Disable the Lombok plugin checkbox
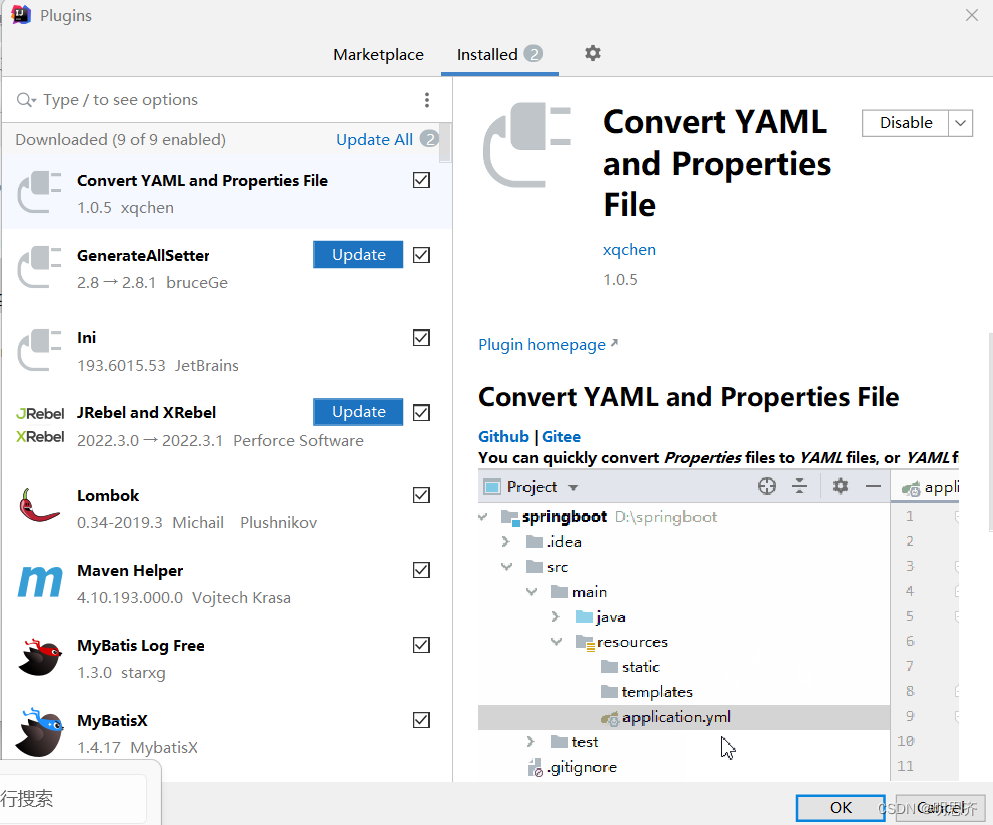The image size is (993, 825). 421,495
